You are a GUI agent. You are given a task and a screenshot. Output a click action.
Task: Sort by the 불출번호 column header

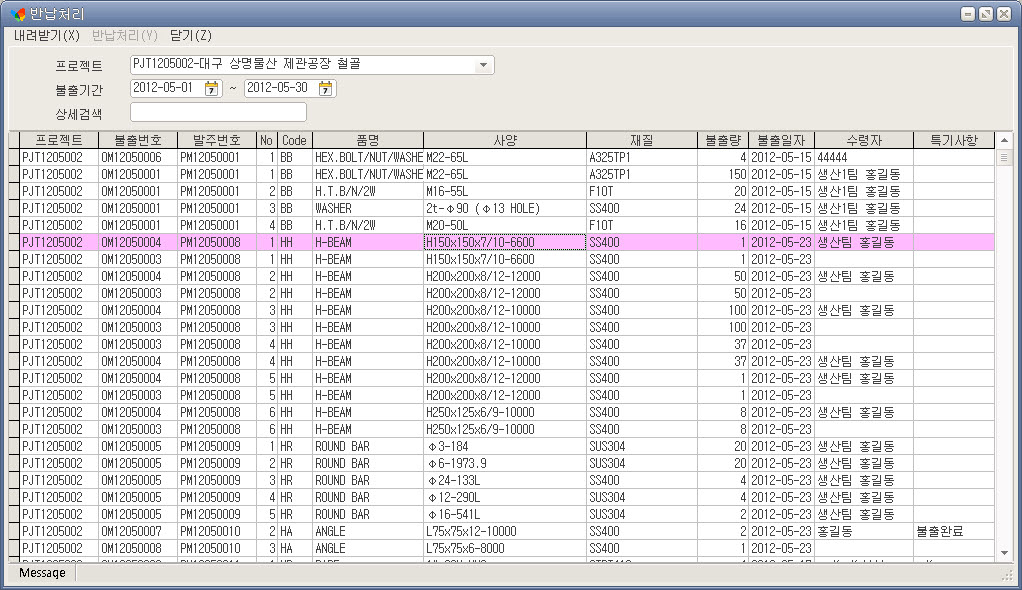138,140
